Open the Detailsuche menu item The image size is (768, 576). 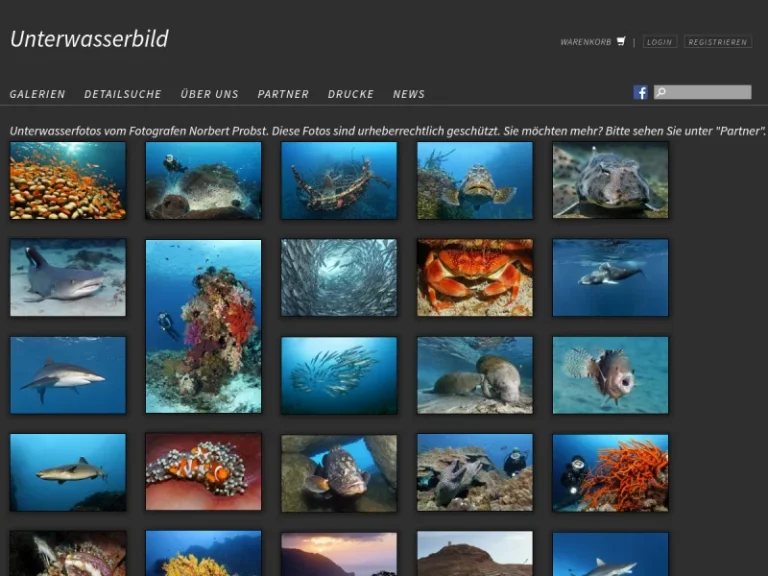[122, 94]
